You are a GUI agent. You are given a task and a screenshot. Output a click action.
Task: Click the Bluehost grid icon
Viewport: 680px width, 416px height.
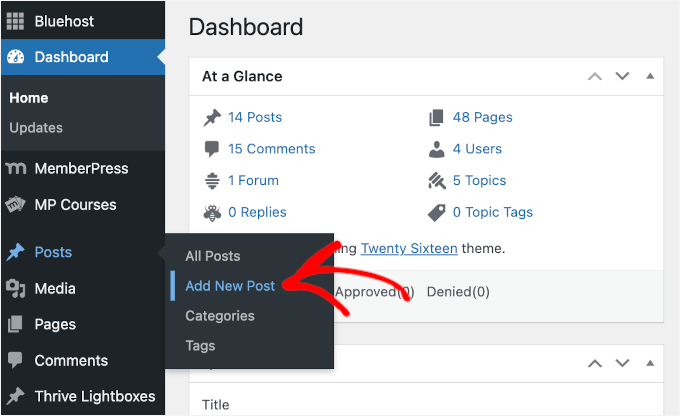click(x=15, y=21)
